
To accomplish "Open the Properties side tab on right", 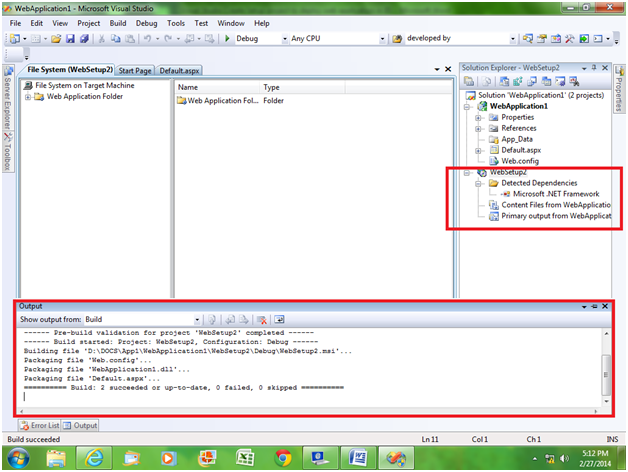I will click(x=619, y=89).
